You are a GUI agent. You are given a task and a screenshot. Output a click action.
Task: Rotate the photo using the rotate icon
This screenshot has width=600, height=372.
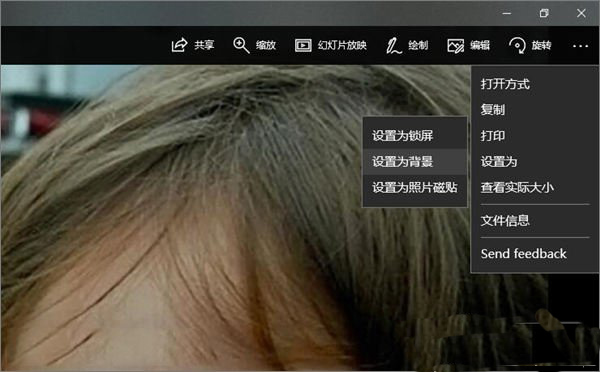coord(517,46)
